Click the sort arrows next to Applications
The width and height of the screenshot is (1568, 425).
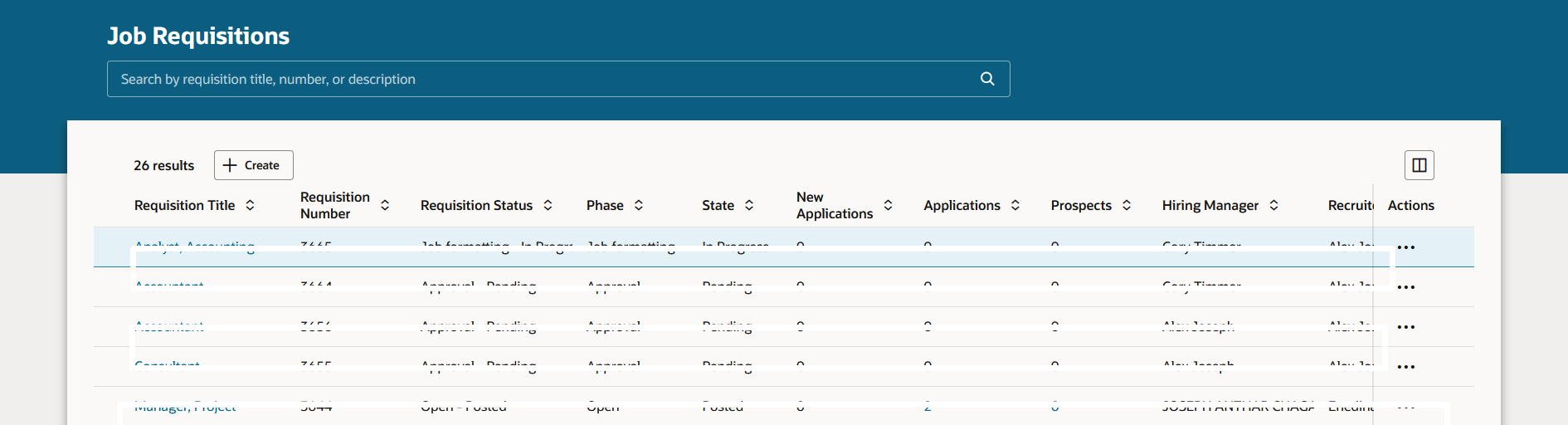[1015, 205]
